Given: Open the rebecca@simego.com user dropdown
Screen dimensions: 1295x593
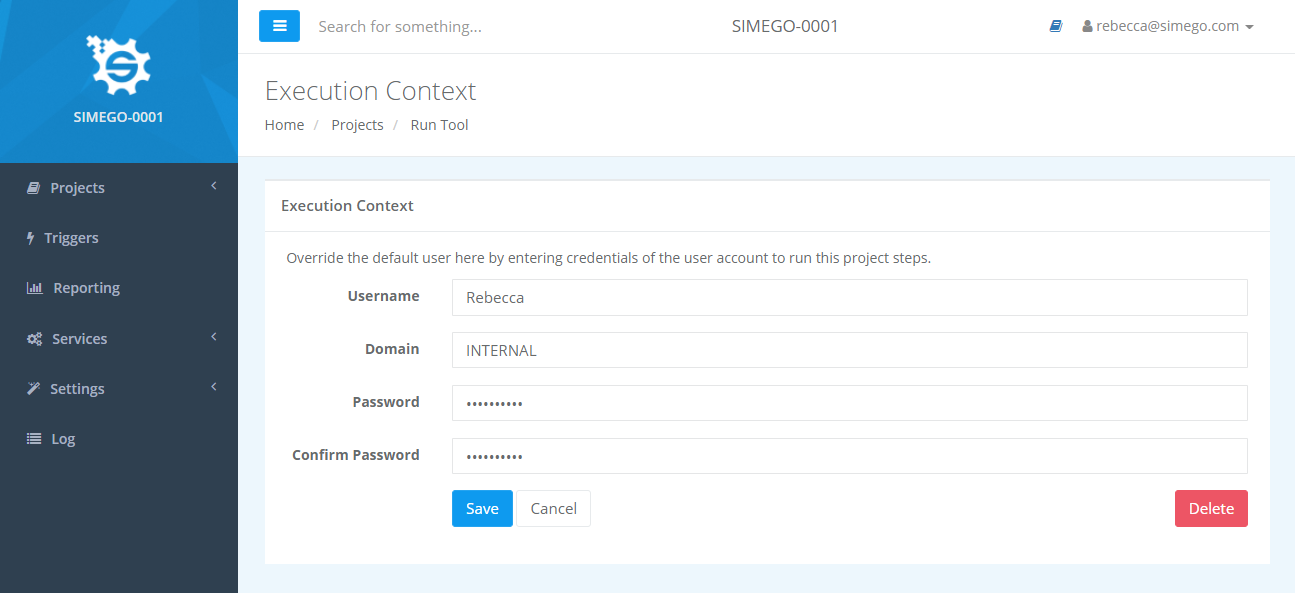Looking at the screenshot, I should coord(1168,27).
